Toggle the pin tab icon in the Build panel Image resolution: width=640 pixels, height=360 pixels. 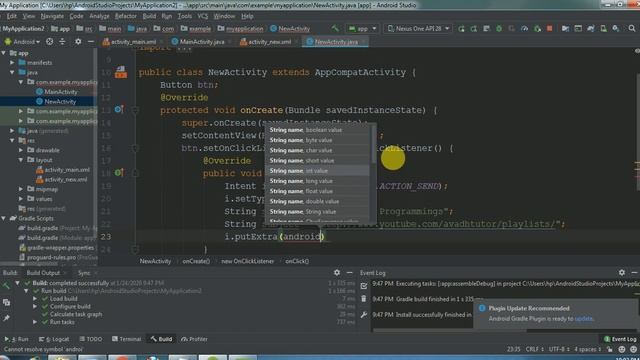[x=6, y=318]
